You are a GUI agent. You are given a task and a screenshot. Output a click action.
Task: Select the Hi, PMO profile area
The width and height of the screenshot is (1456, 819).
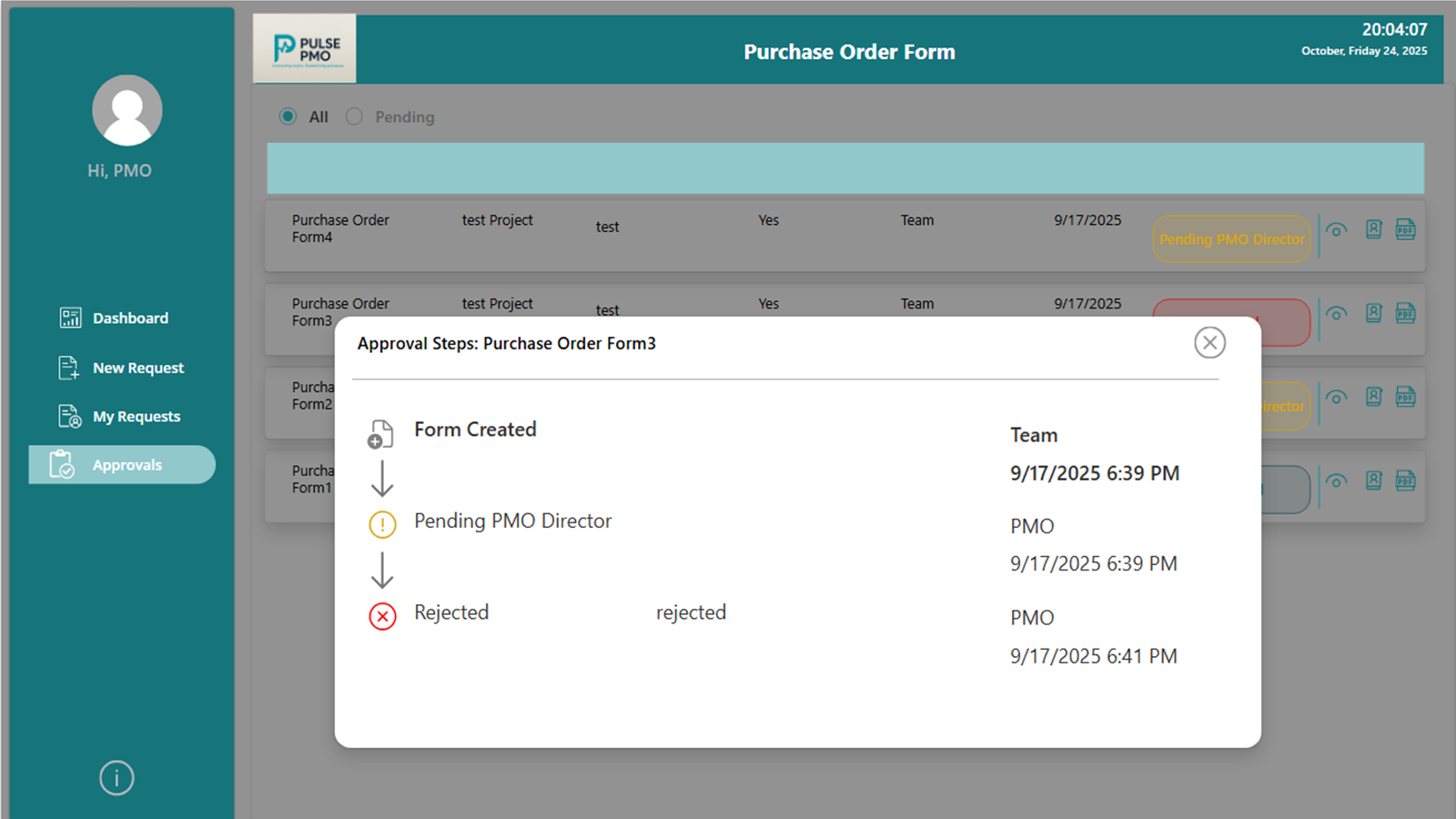(119, 169)
